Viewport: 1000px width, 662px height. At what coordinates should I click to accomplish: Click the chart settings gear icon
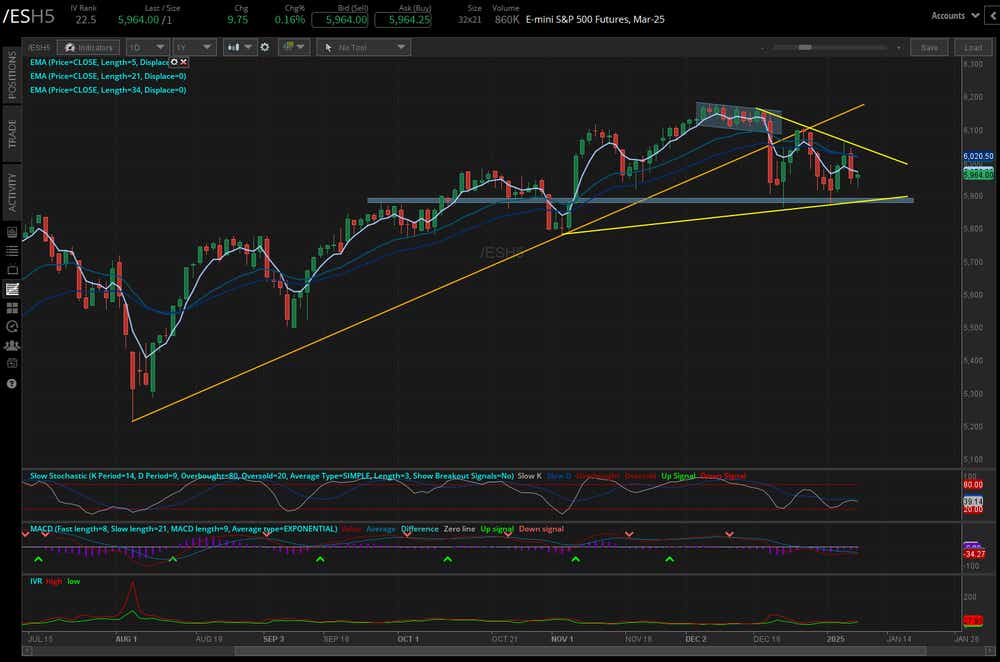click(x=264, y=47)
